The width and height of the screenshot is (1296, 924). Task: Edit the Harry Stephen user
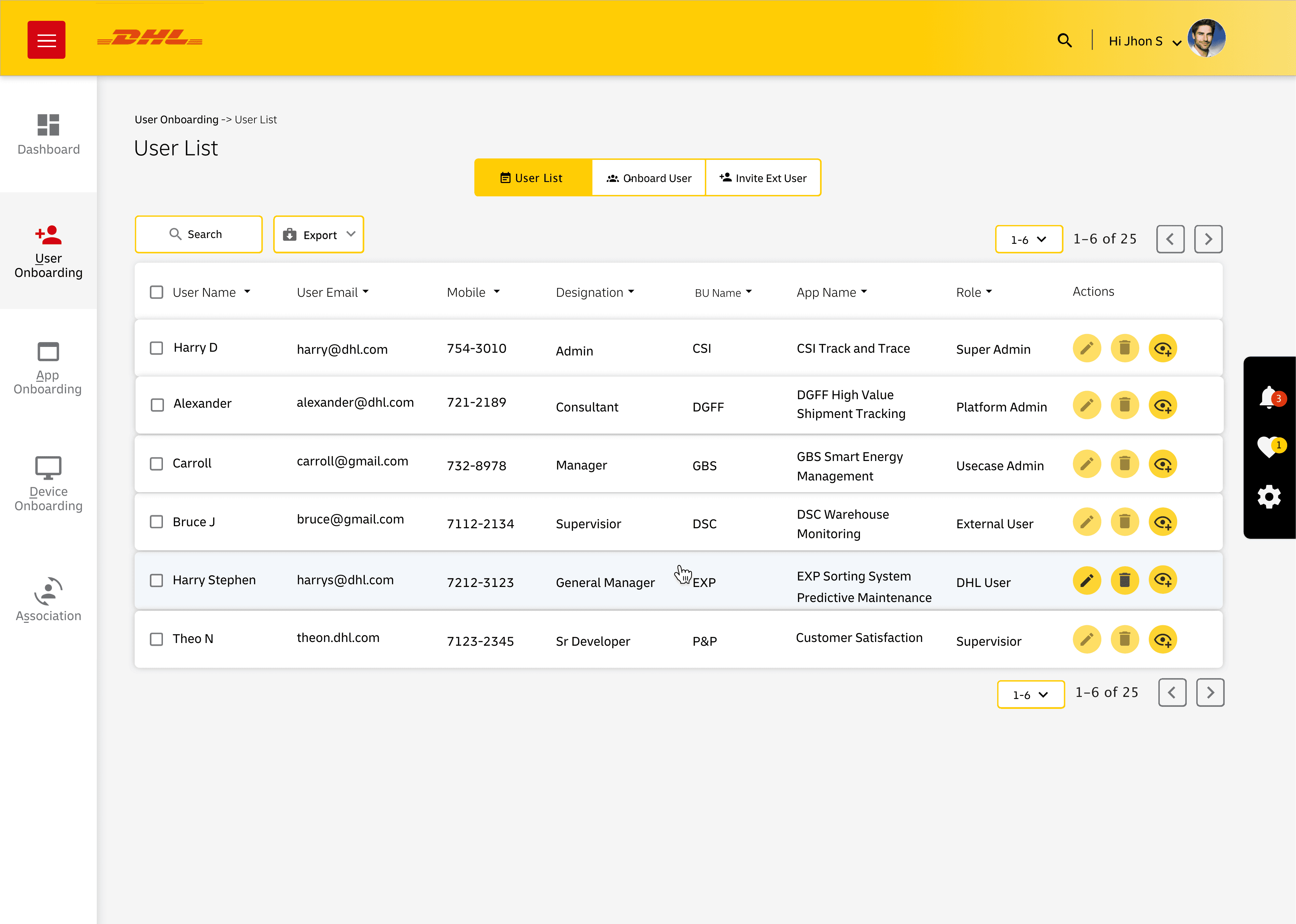[x=1087, y=580]
